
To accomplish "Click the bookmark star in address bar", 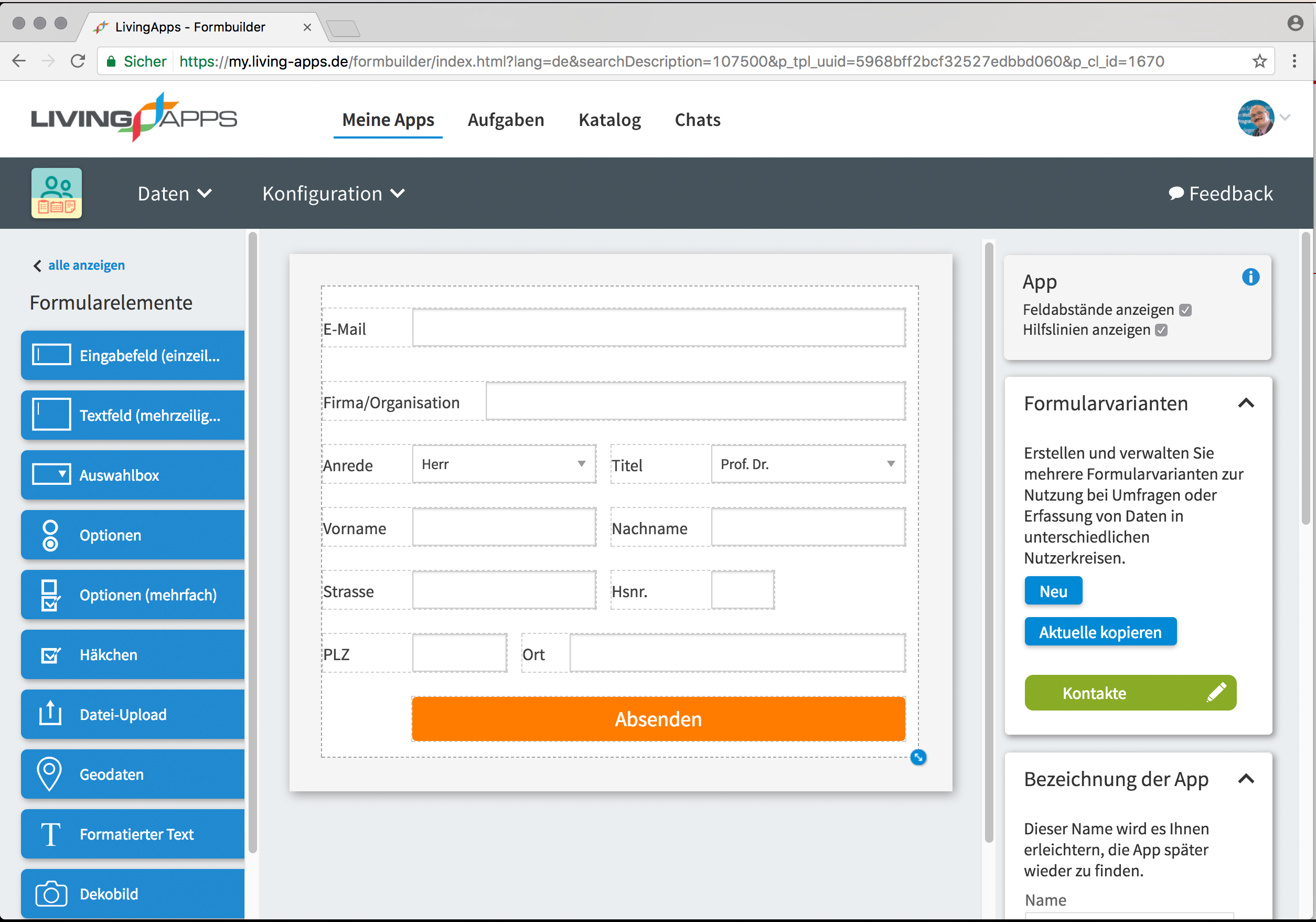I will pyautogui.click(x=1259, y=61).
